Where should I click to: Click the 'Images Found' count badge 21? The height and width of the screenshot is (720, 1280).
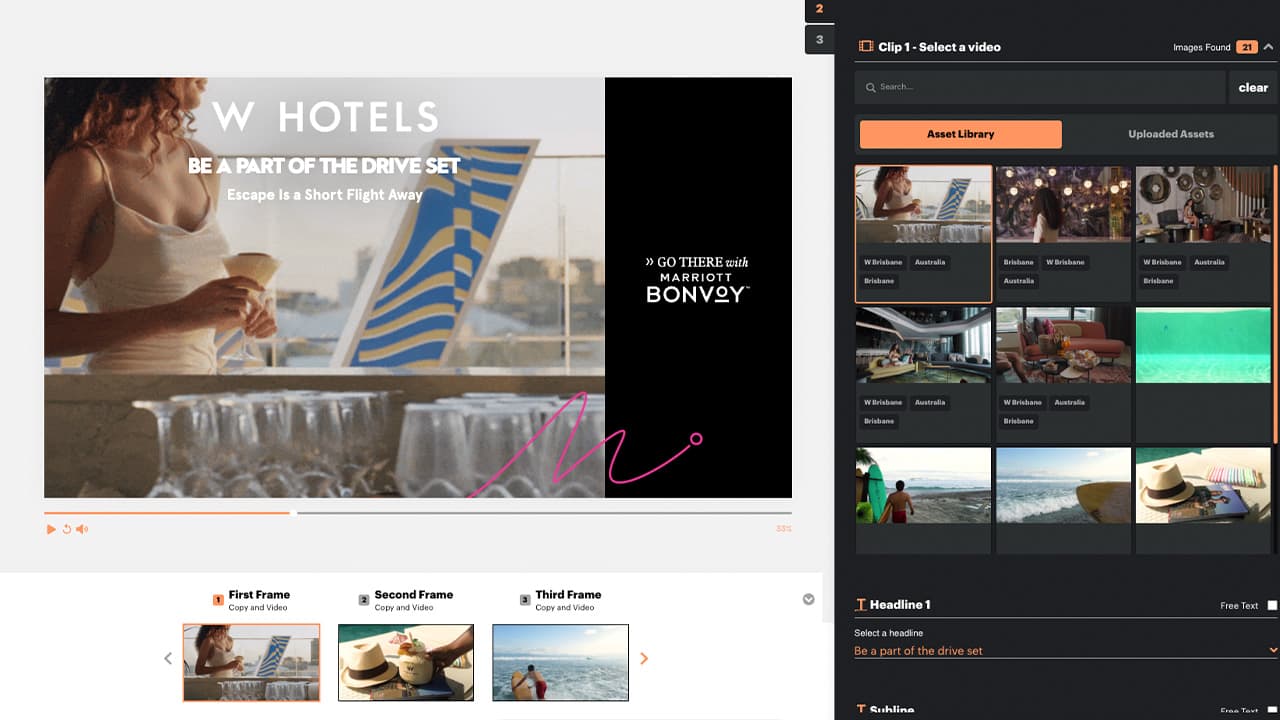[x=1246, y=47]
